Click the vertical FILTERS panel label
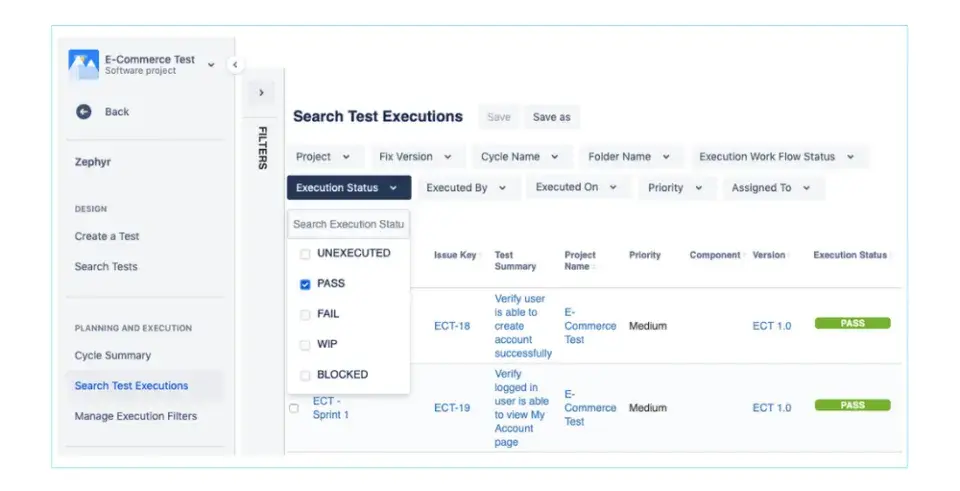The width and height of the screenshot is (960, 491). click(x=262, y=148)
